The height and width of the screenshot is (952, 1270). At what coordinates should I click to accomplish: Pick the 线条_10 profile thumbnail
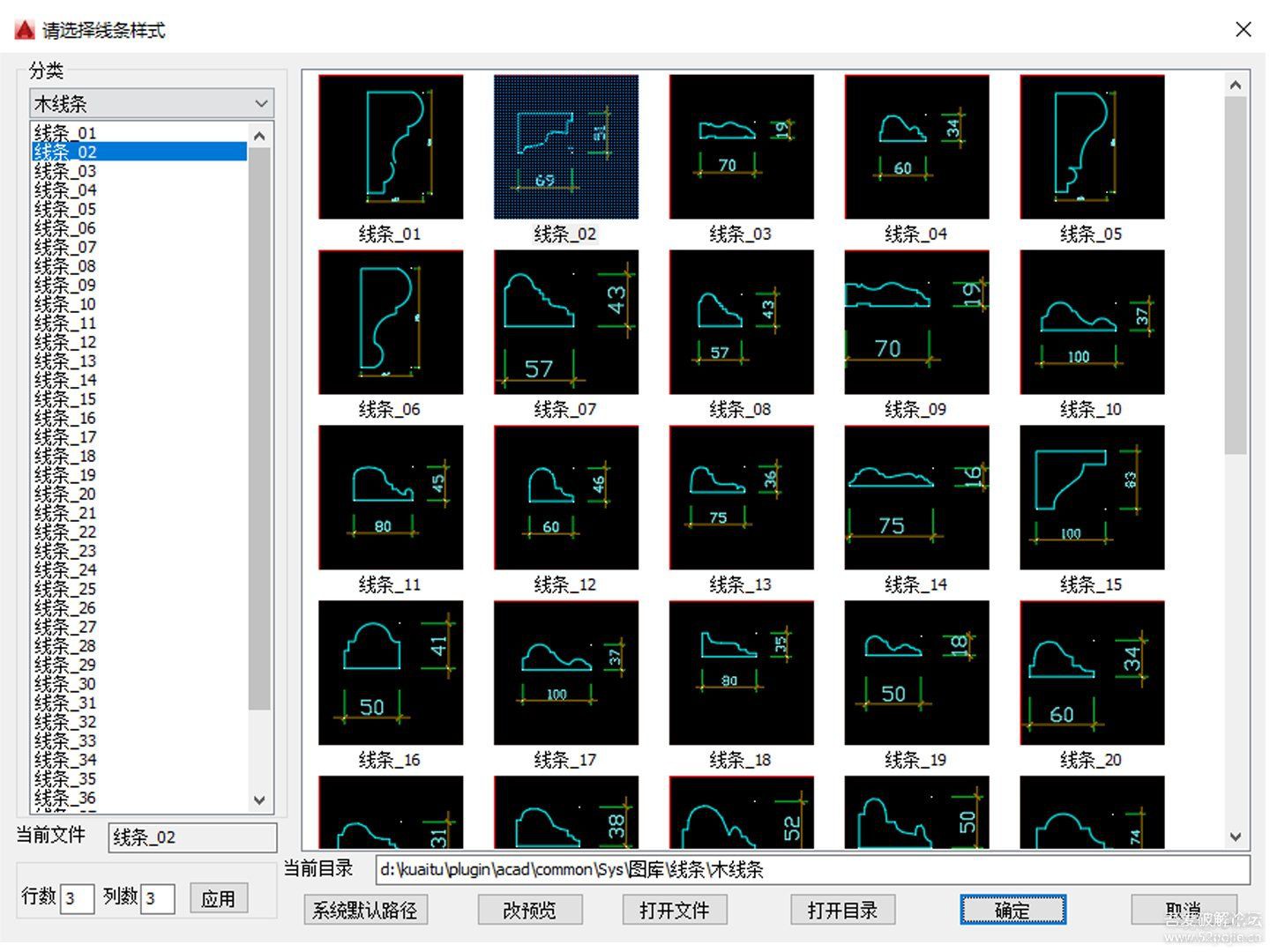point(1092,322)
